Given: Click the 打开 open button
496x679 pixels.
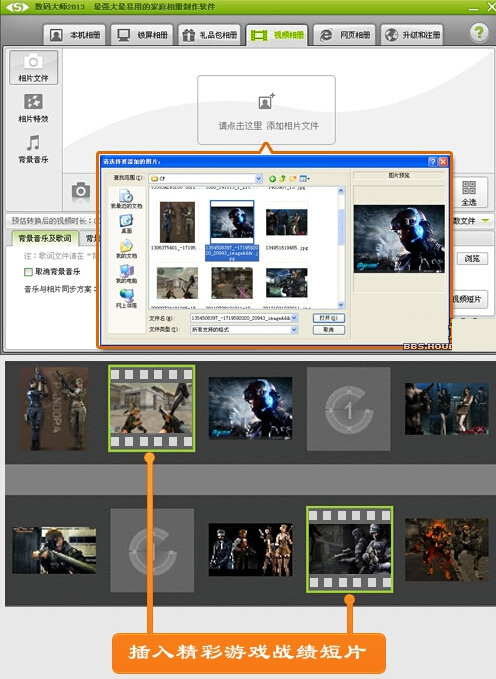Looking at the screenshot, I should click(328, 318).
